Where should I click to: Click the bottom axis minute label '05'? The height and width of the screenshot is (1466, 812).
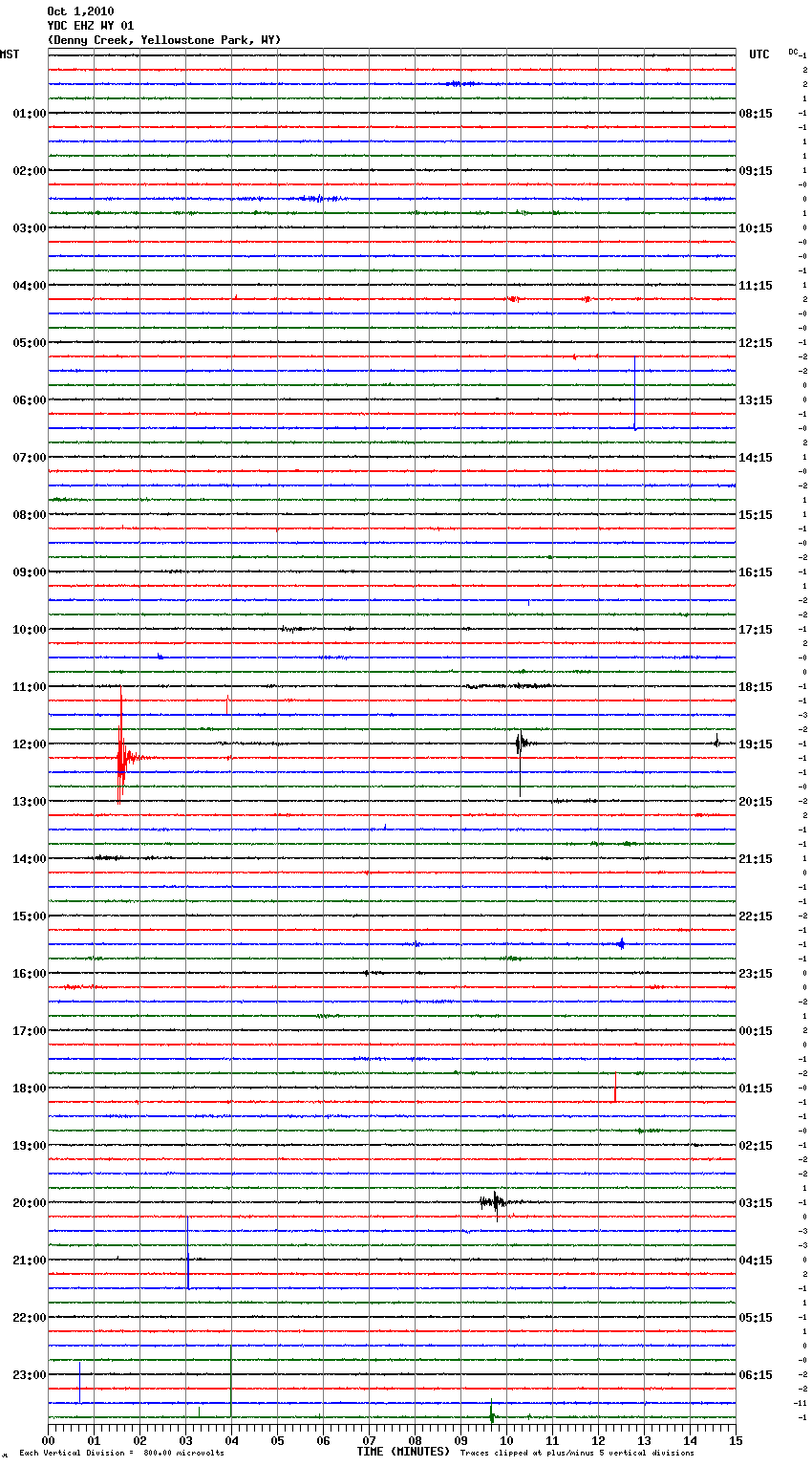pyautogui.click(x=278, y=1440)
